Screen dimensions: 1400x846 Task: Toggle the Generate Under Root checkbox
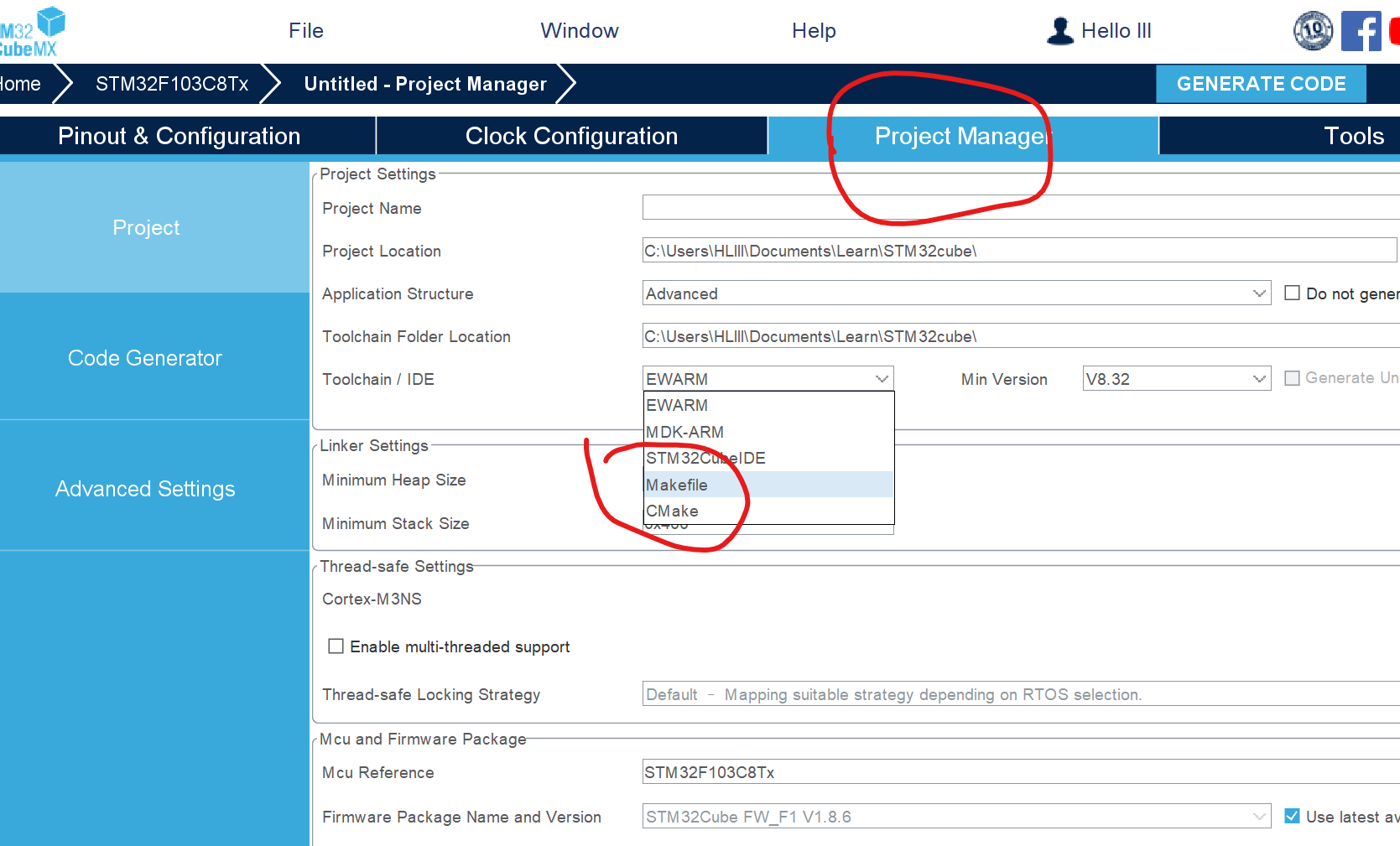coord(1292,378)
